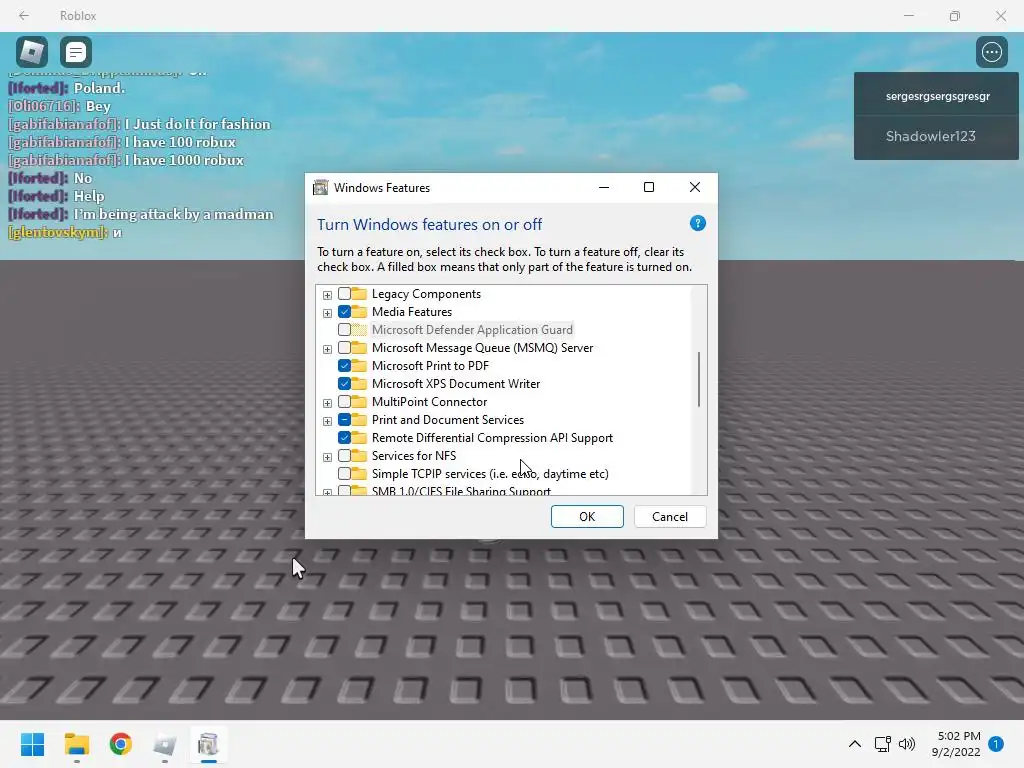Select Simple TCPIP services row label
Viewport: 1024px width, 768px height.
tap(490, 473)
